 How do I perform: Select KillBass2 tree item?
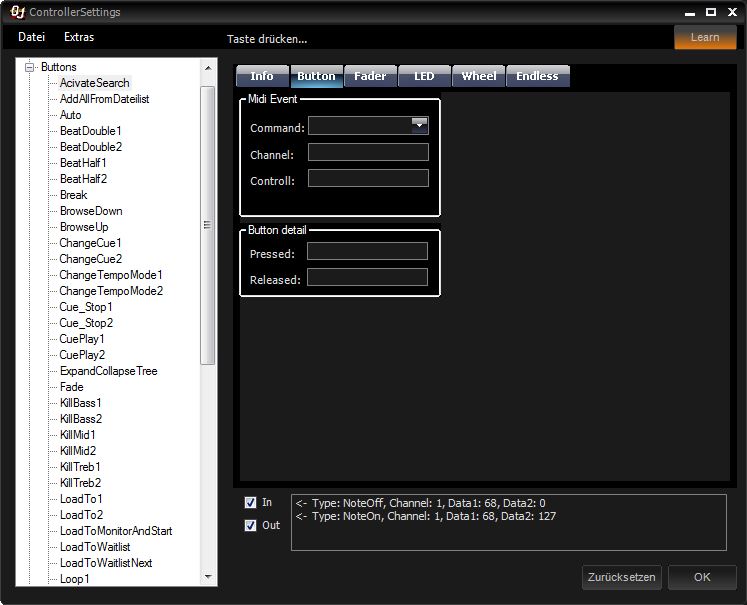[81, 419]
